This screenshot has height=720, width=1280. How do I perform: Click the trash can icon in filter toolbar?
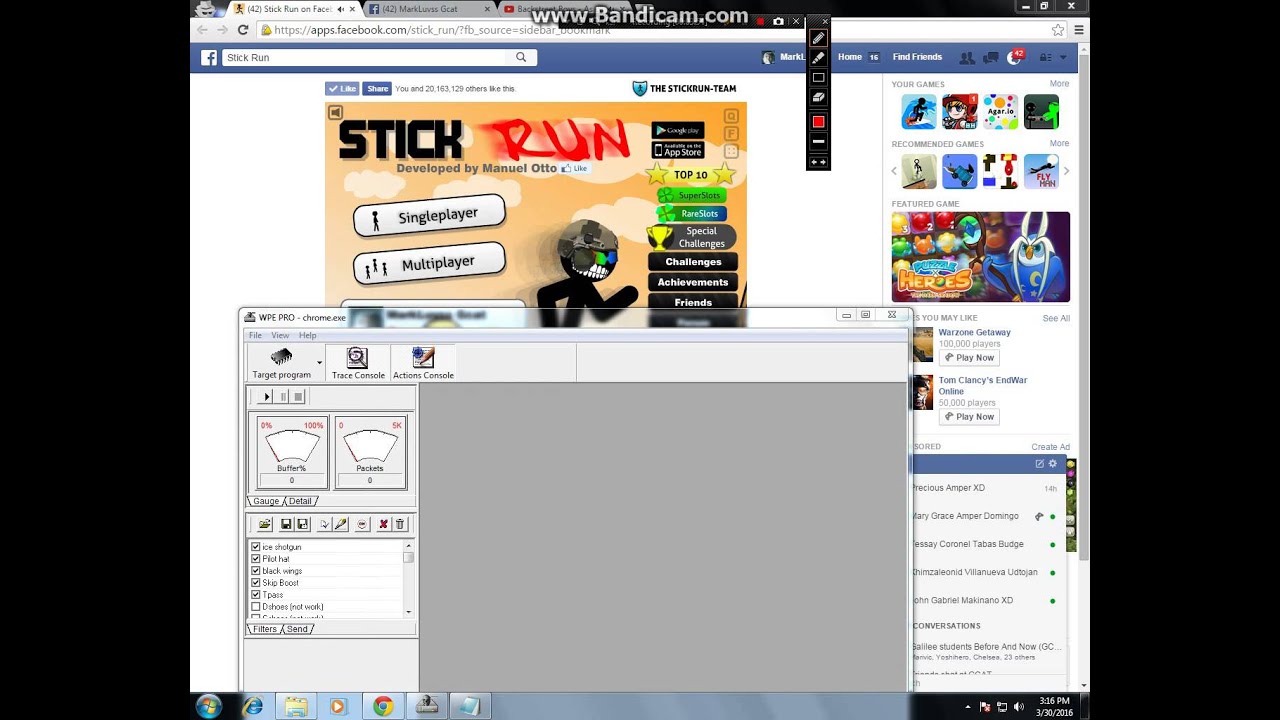pyautogui.click(x=400, y=524)
